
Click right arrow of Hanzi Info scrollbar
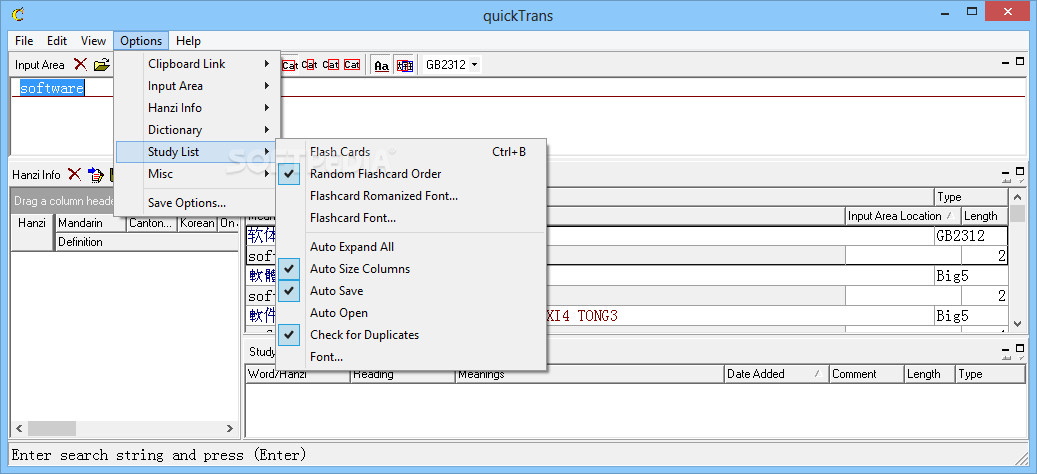pyautogui.click(x=230, y=428)
